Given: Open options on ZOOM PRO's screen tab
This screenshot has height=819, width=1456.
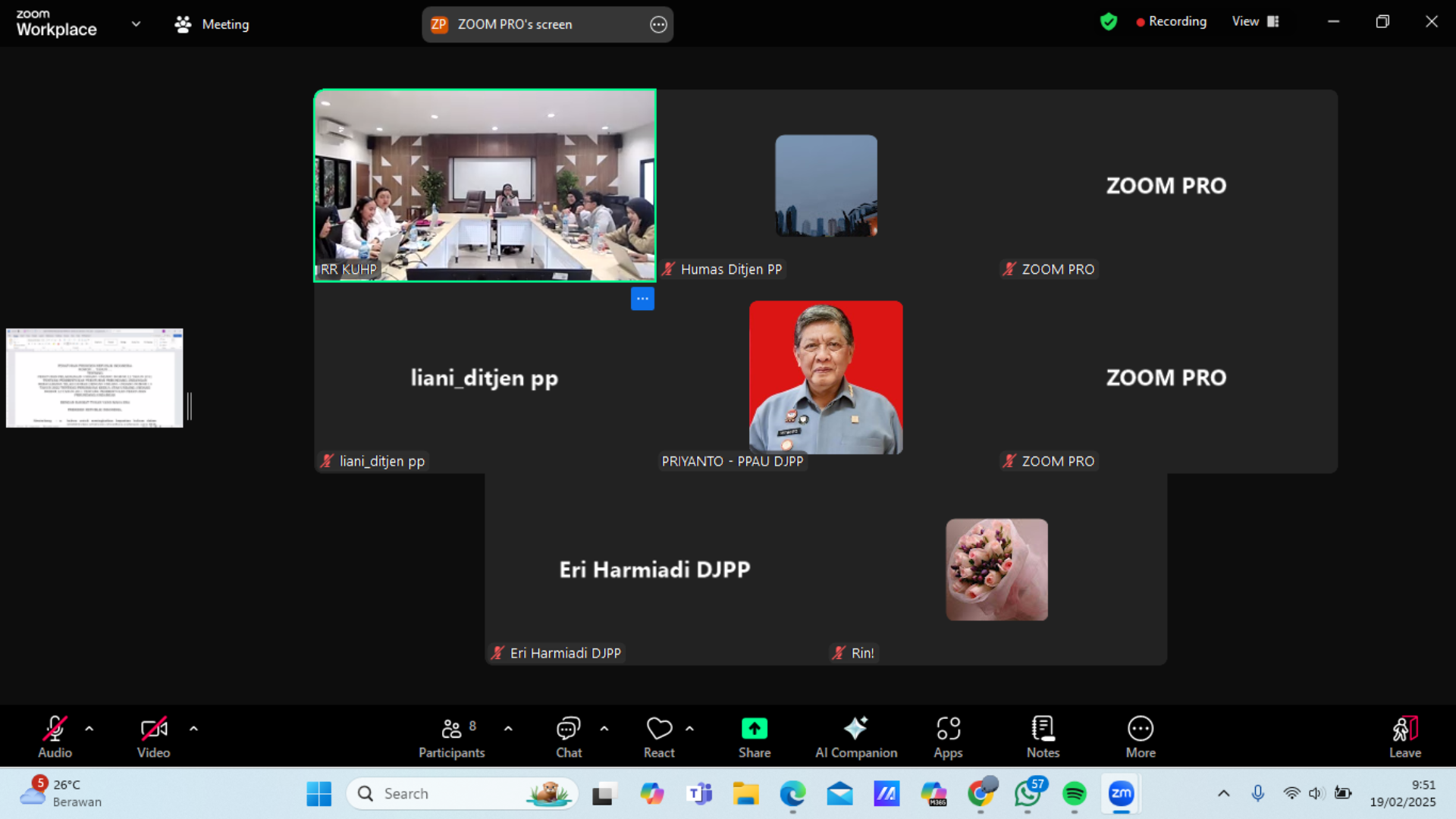Looking at the screenshot, I should click(x=658, y=24).
